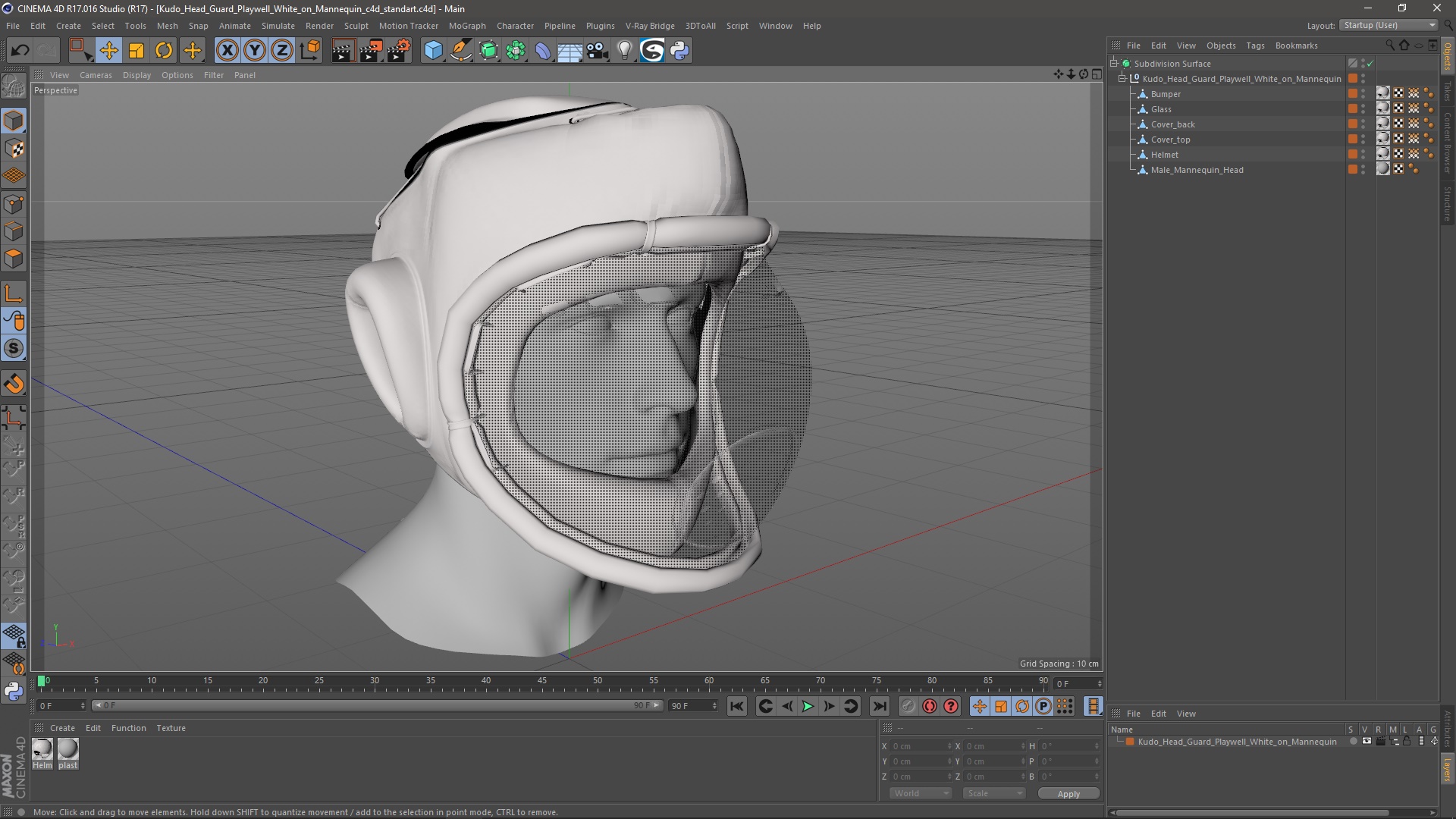Toggle Helmet visibility dots
Screen dimensions: 1456x819
[1363, 155]
